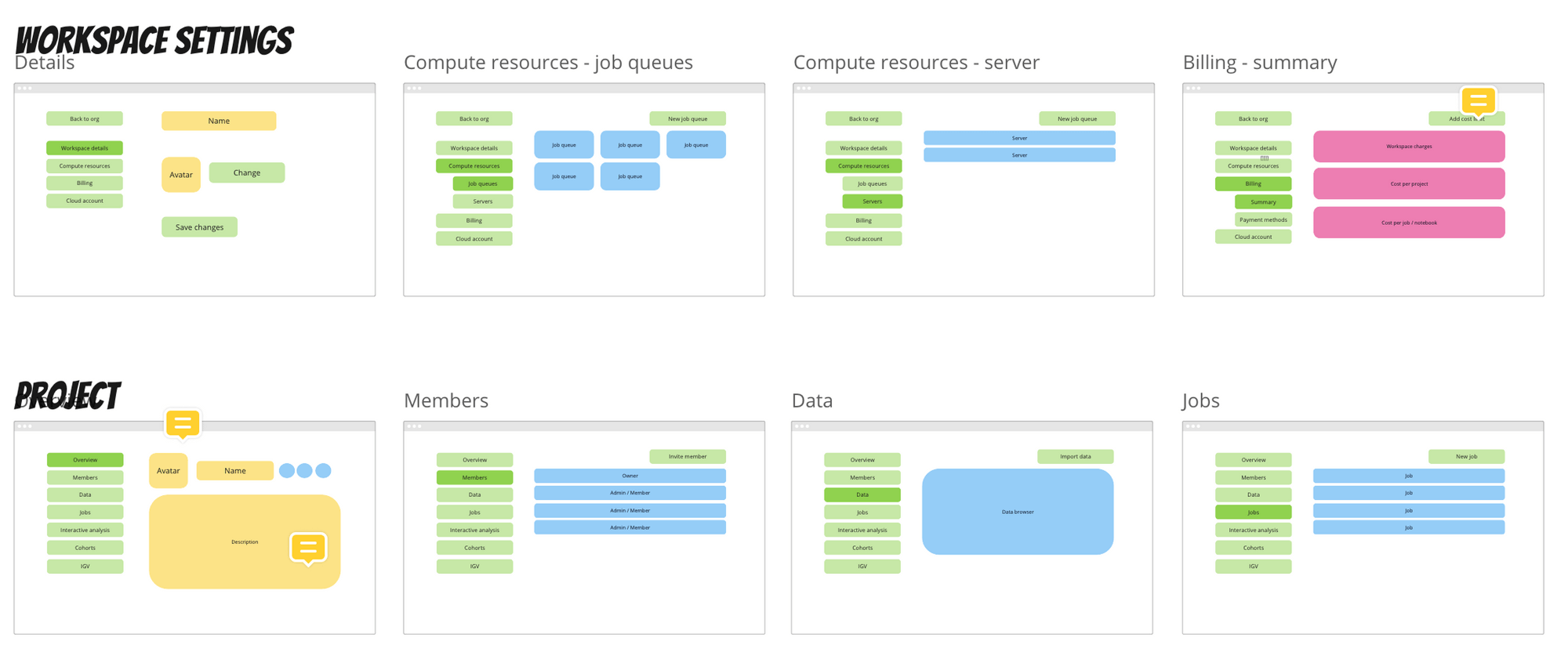Select Interactive analysis in Project overview frame
The height and width of the screenshot is (670, 1568).
(x=85, y=531)
